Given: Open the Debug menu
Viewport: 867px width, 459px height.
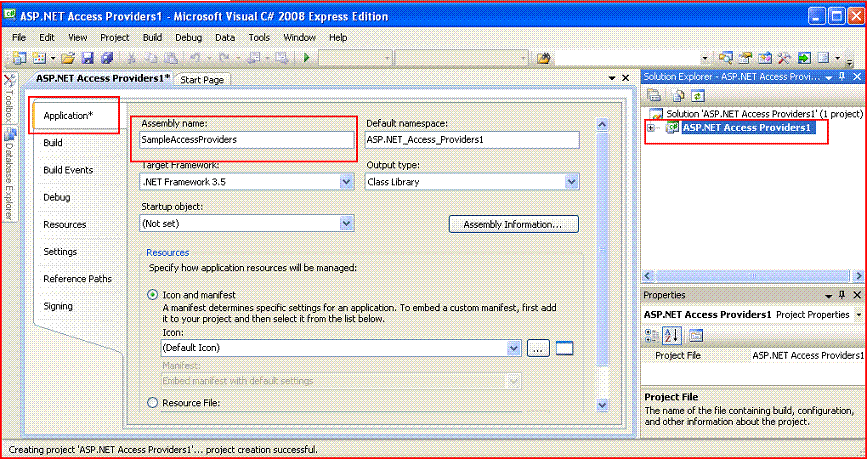Looking at the screenshot, I should tap(189, 38).
